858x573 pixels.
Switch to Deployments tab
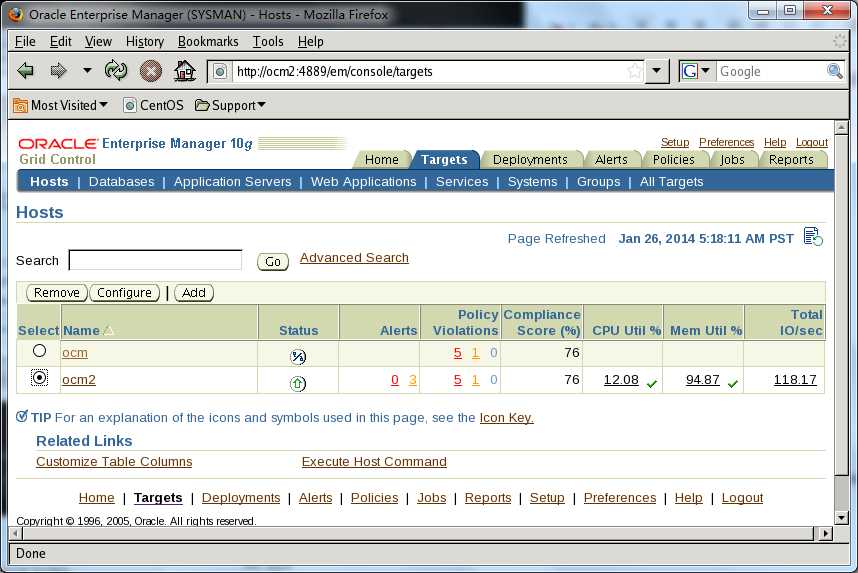click(x=530, y=159)
